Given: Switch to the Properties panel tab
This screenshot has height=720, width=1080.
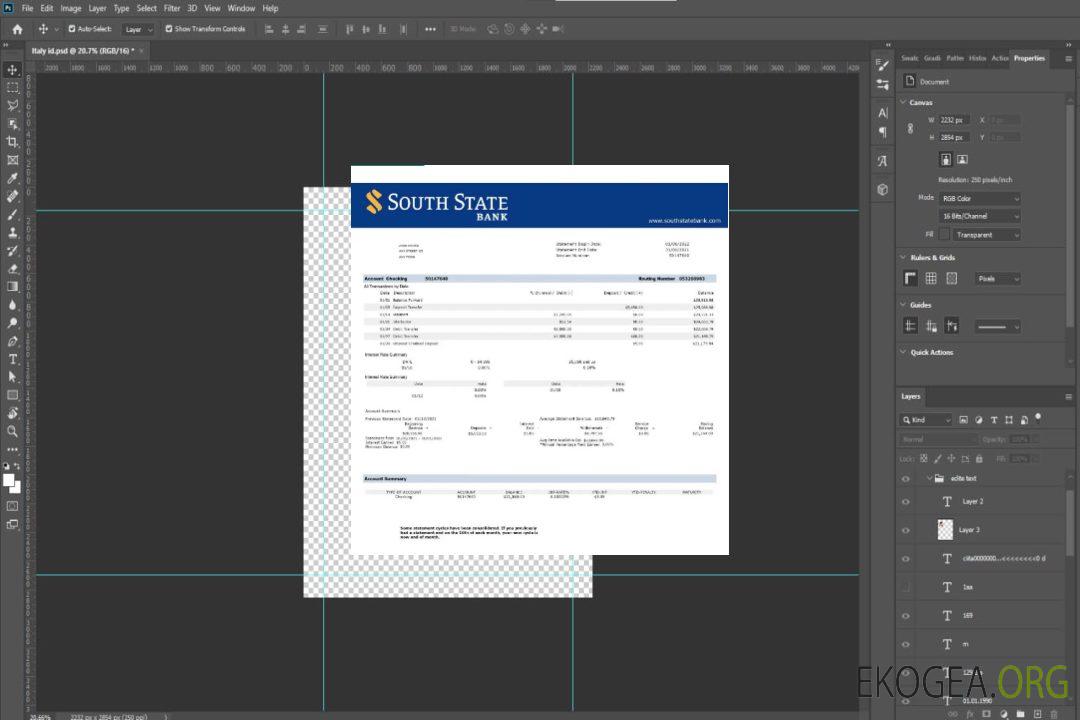Looking at the screenshot, I should click(x=1029, y=59).
